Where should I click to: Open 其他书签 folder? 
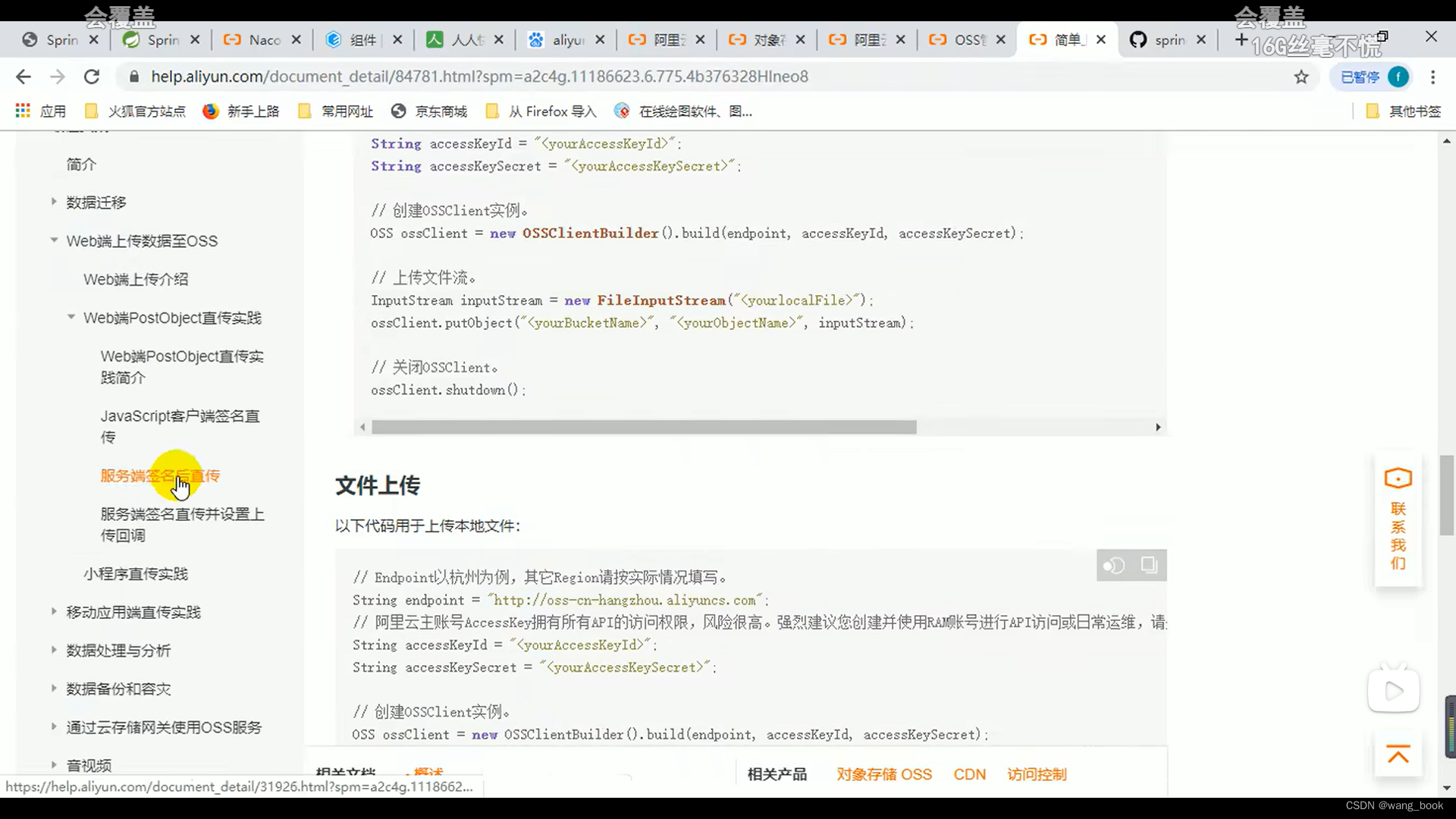[1404, 111]
